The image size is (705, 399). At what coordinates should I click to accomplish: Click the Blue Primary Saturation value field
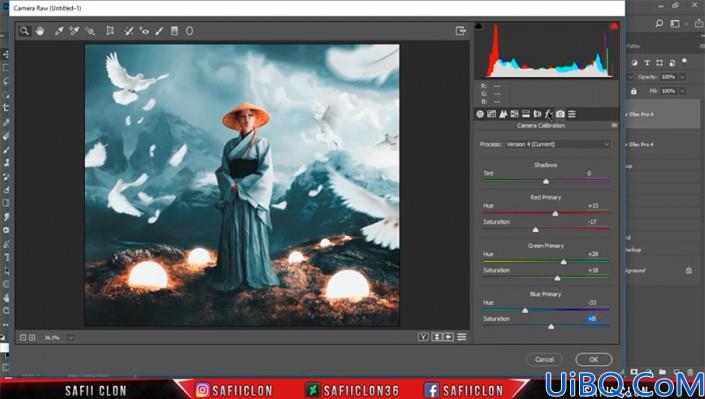(592, 318)
